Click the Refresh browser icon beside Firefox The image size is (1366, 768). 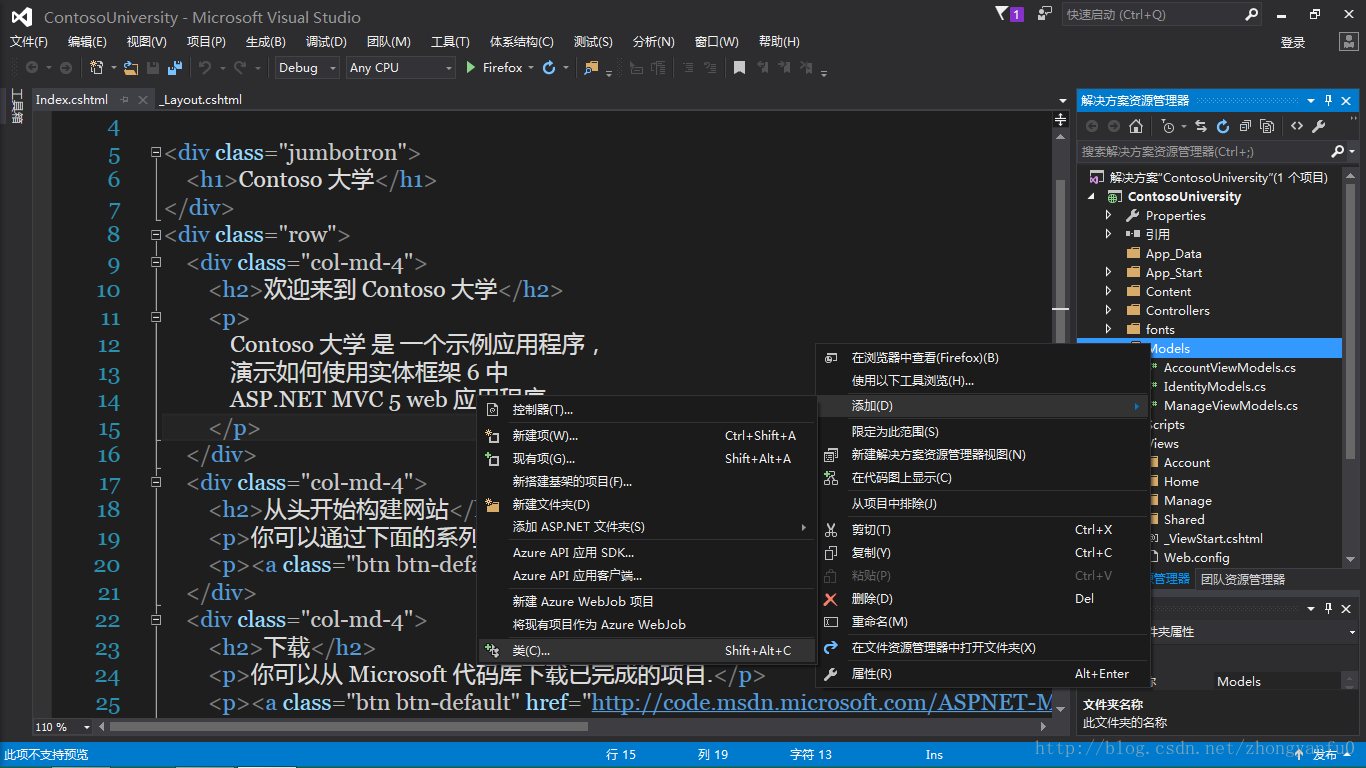pos(548,68)
